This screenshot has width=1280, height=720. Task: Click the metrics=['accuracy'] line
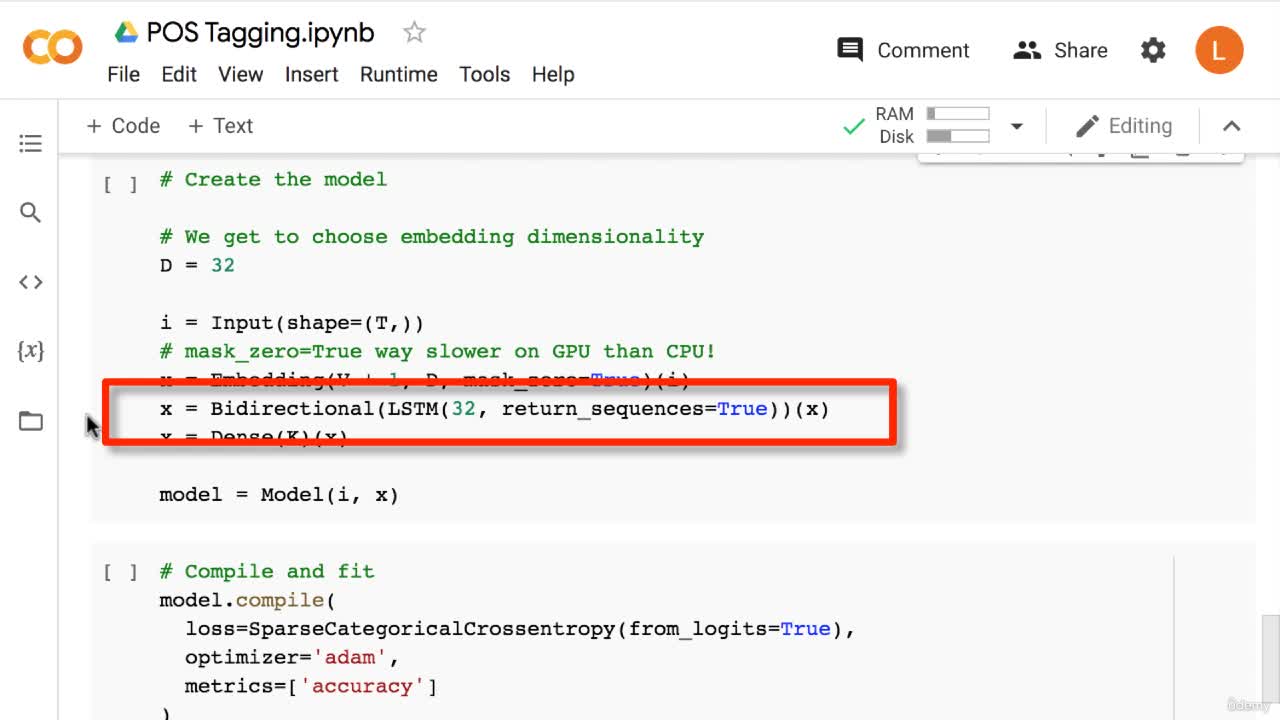click(x=311, y=686)
